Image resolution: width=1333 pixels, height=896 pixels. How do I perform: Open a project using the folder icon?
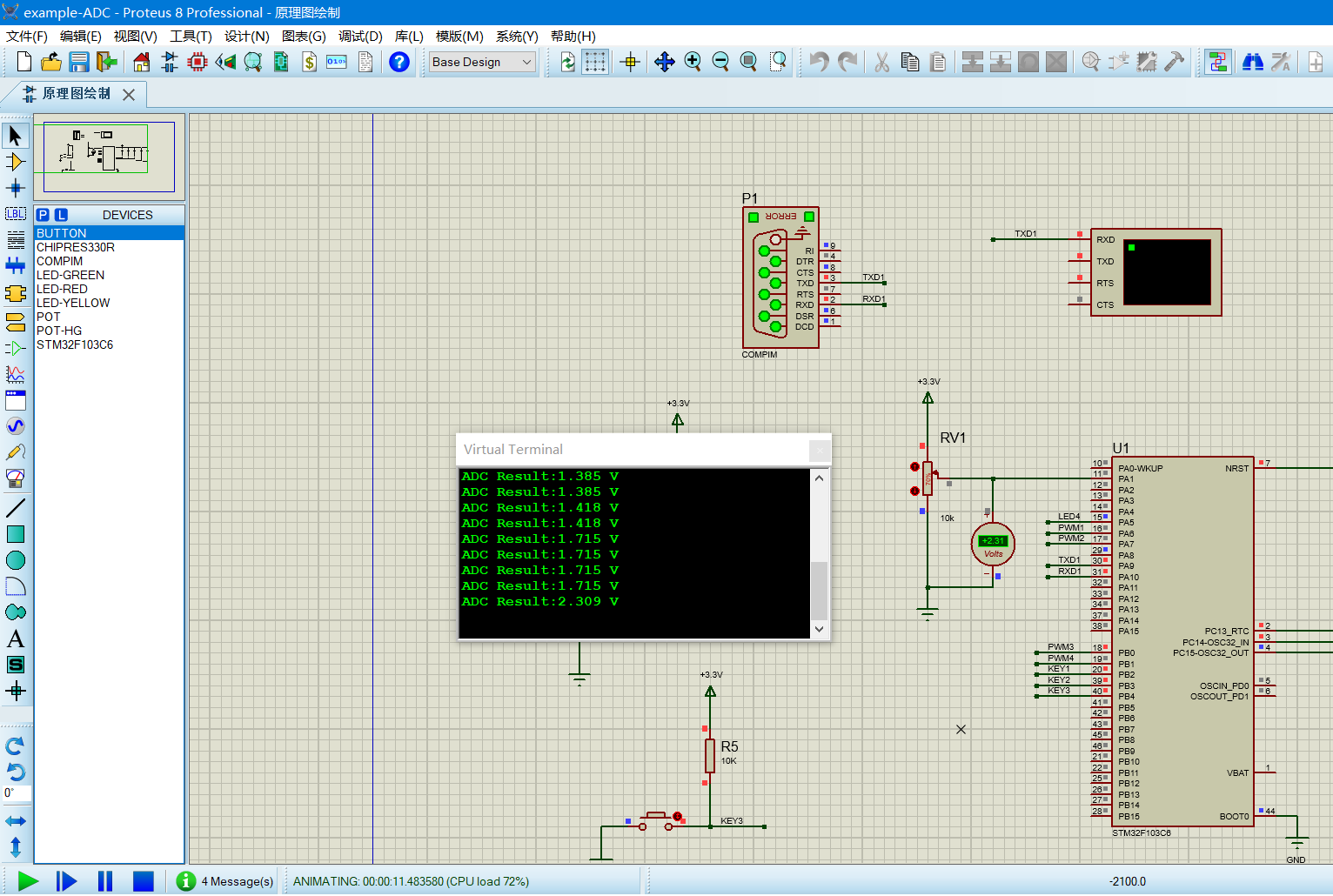pyautogui.click(x=51, y=62)
